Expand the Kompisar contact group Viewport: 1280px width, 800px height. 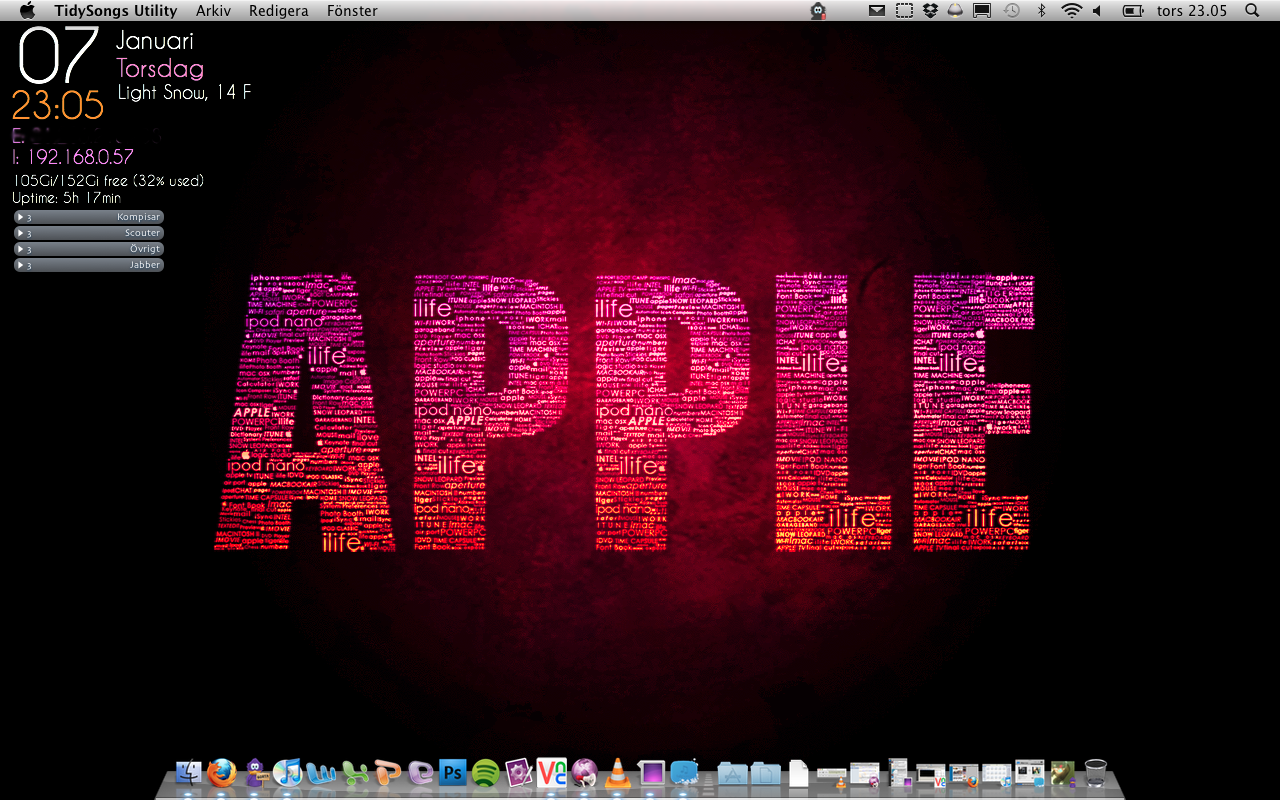(x=88, y=217)
